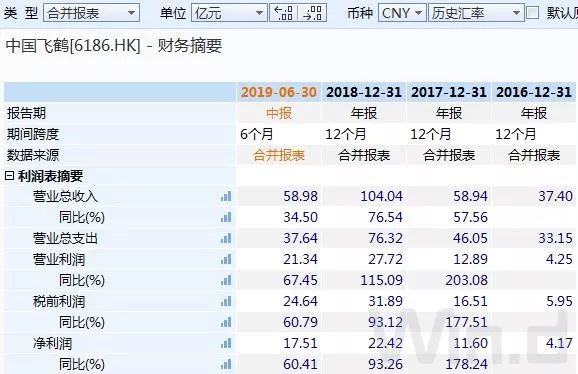
Task: Click the 净利润 row label
Action: (x=52, y=343)
